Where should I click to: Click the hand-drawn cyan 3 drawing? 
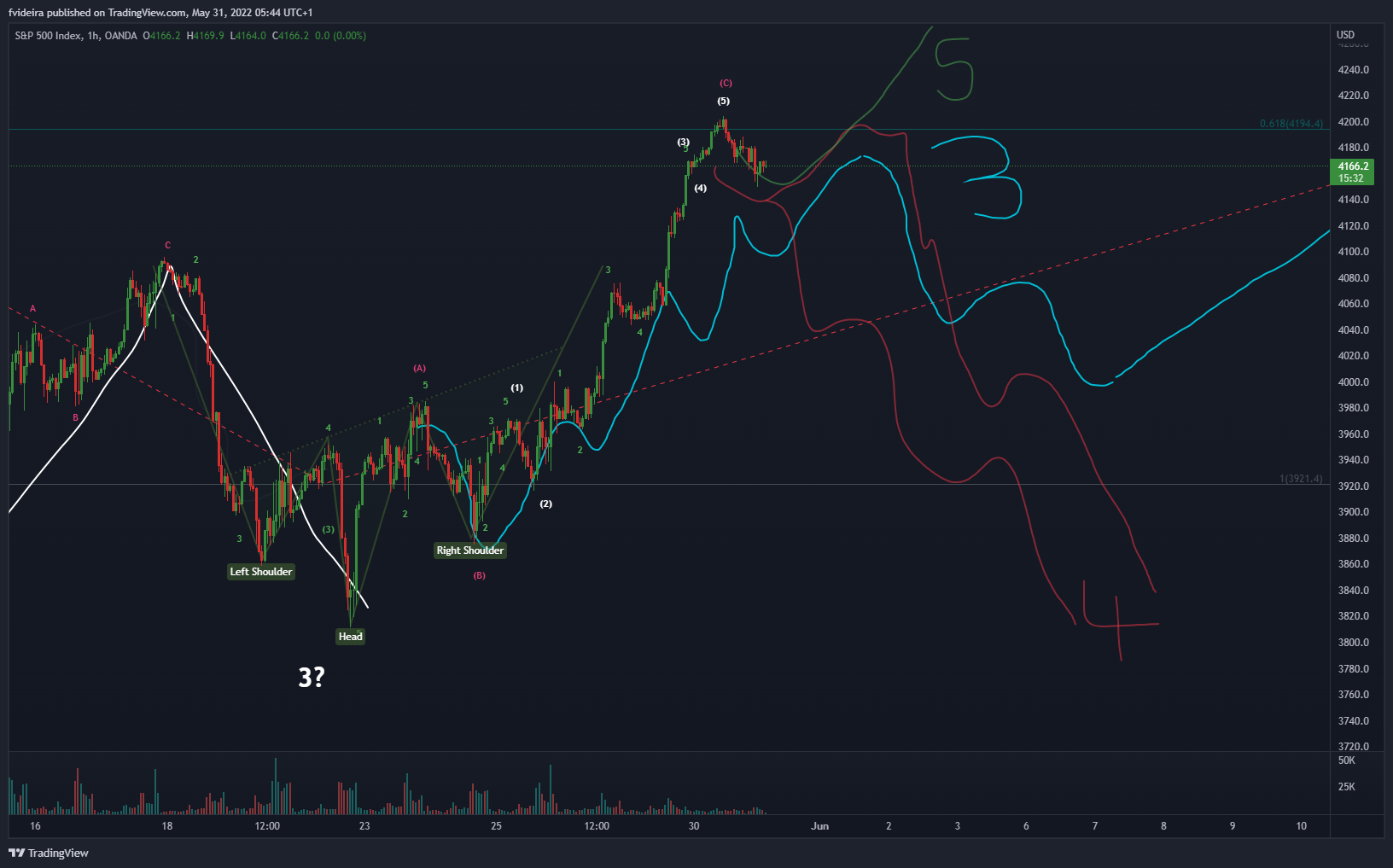click(x=977, y=178)
